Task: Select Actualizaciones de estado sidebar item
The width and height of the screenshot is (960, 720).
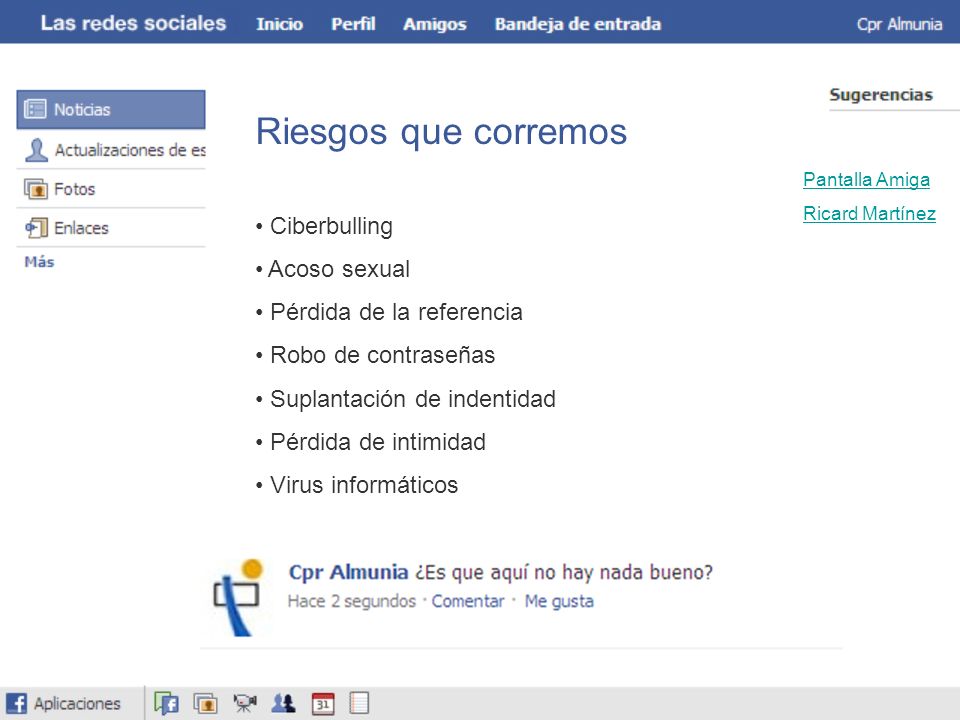Action: click(x=111, y=149)
